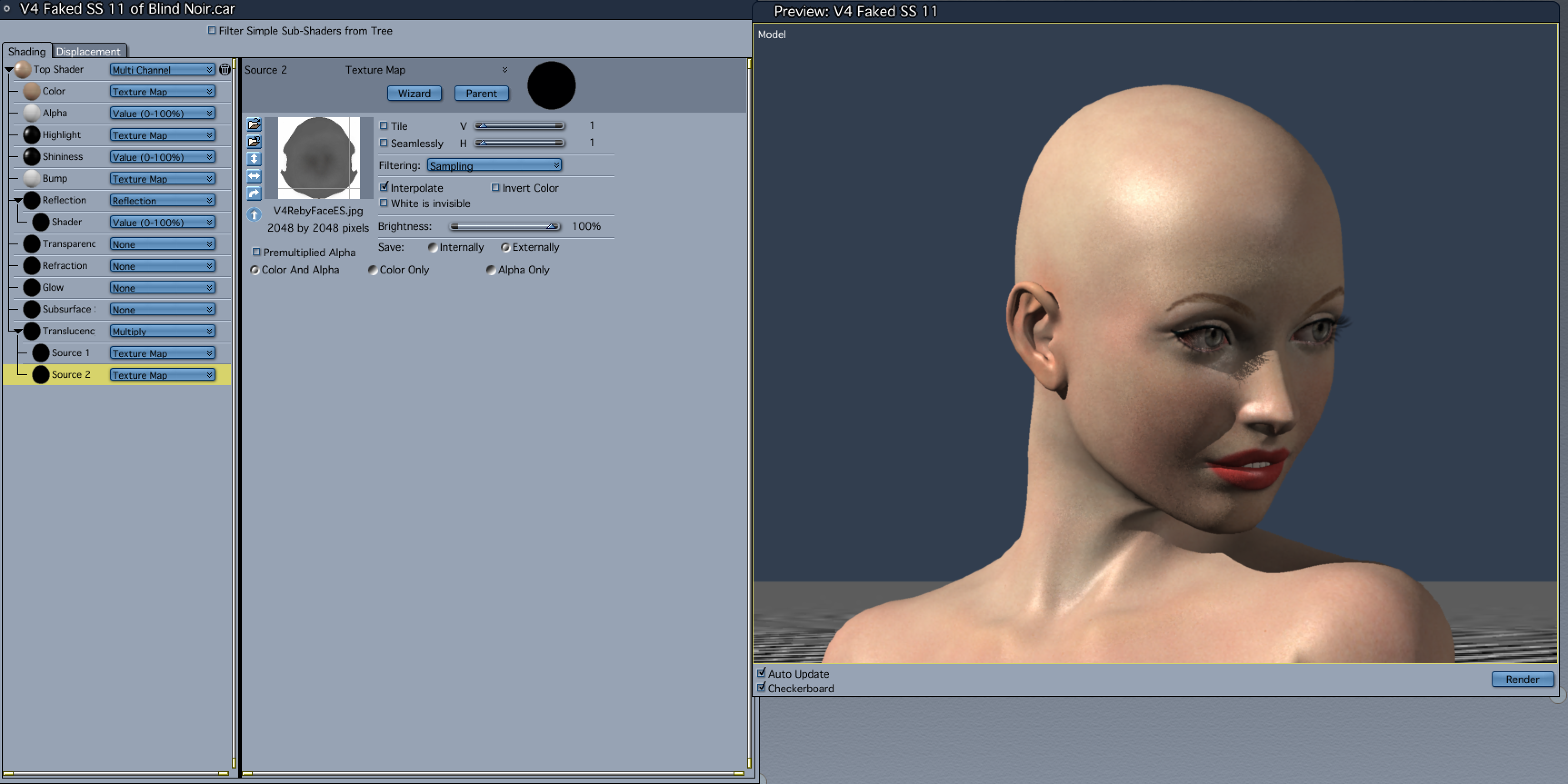Switch to the Displacement tab
1568x784 pixels.
coord(88,52)
